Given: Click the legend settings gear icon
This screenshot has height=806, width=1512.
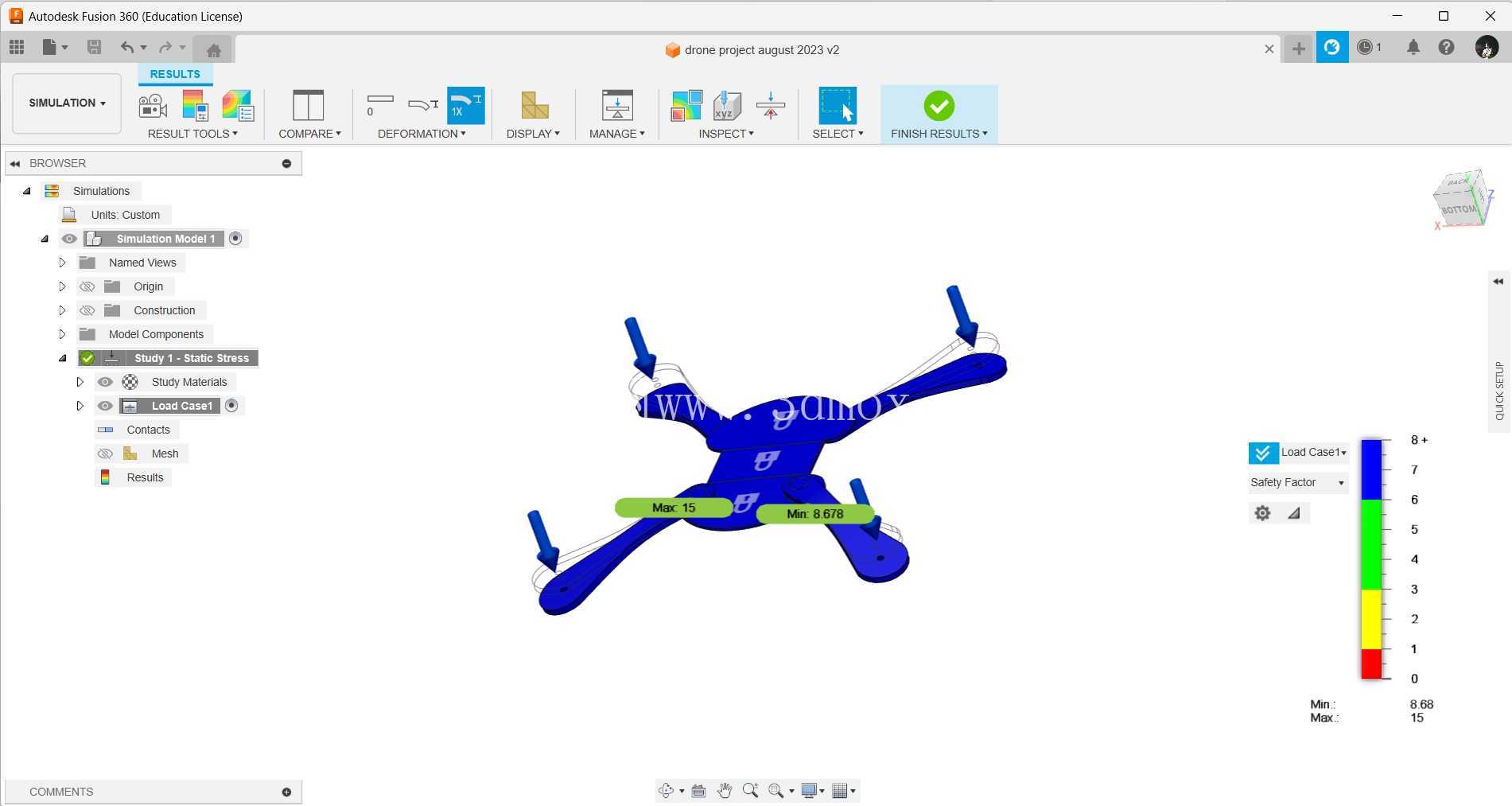Looking at the screenshot, I should tap(1262, 513).
